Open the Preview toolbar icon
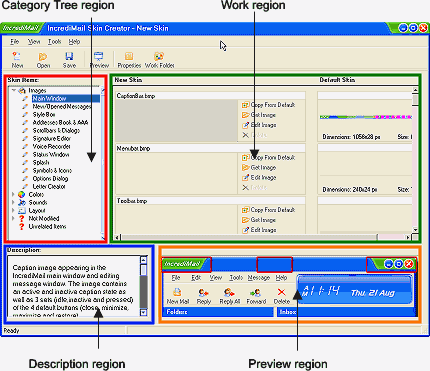The width and height of the screenshot is (430, 371). tap(99, 56)
